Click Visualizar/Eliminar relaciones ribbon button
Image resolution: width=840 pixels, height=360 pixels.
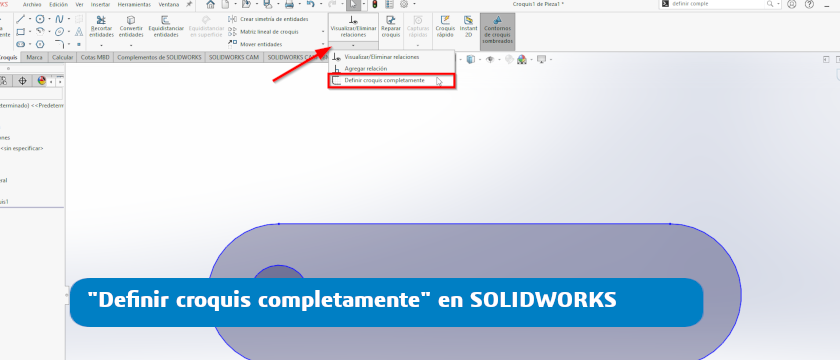353,27
